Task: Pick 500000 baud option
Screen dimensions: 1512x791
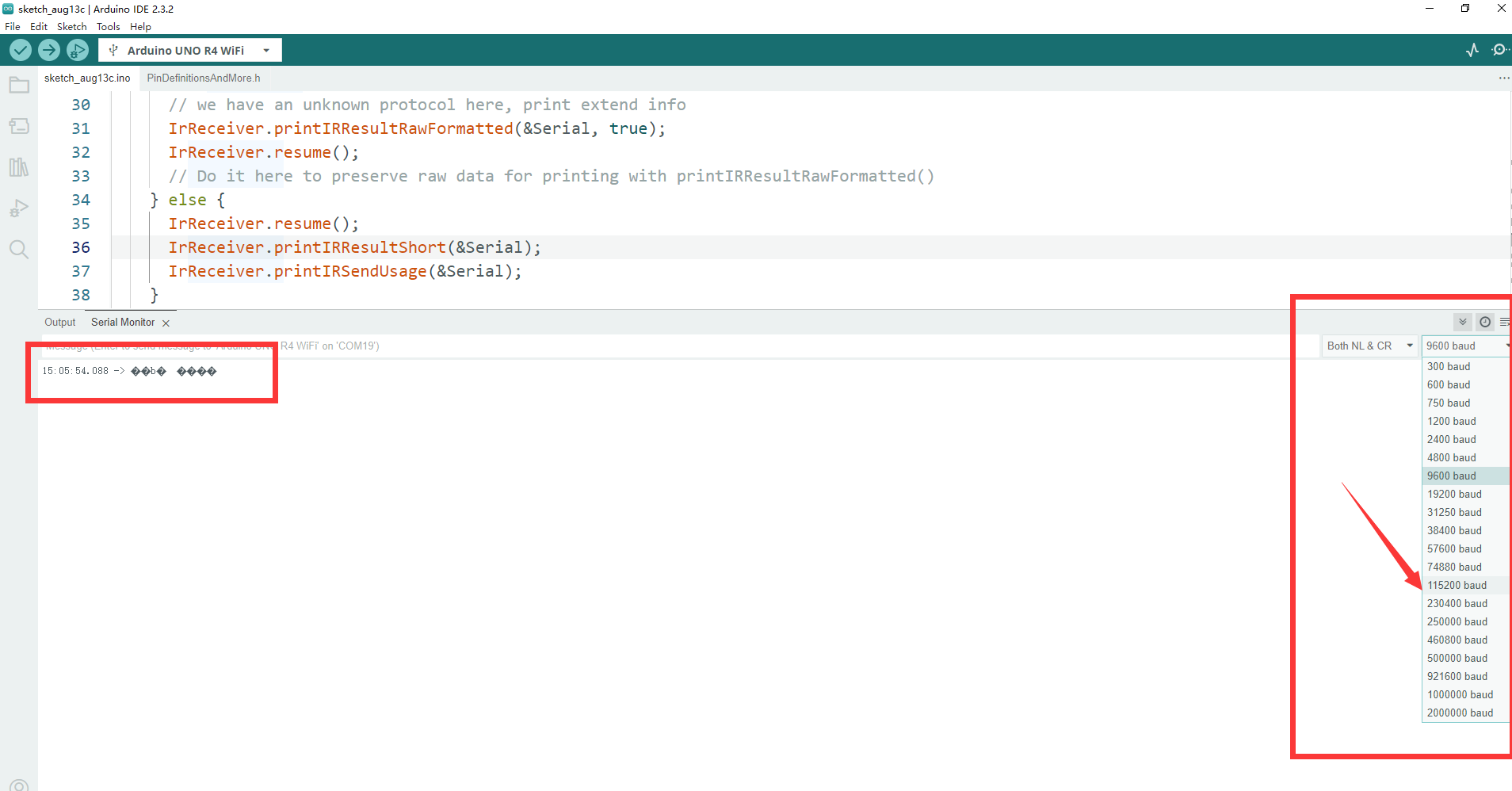Action: pyautogui.click(x=1465, y=658)
